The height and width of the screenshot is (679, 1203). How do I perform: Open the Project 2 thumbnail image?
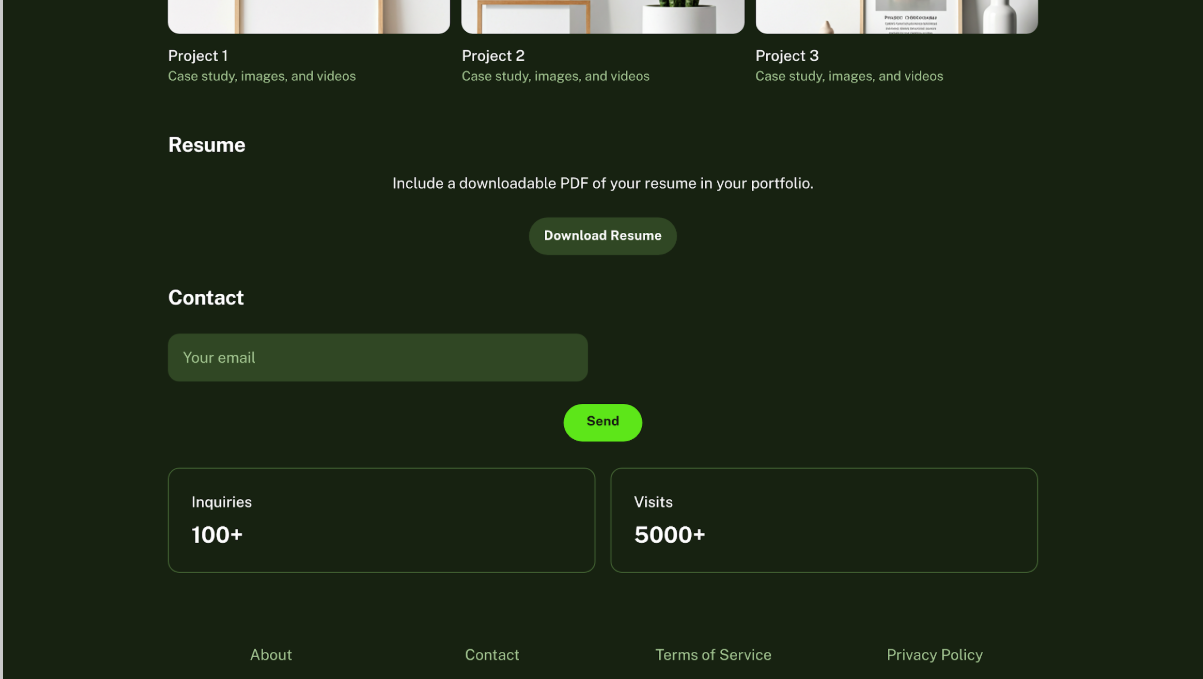[x=602, y=16]
